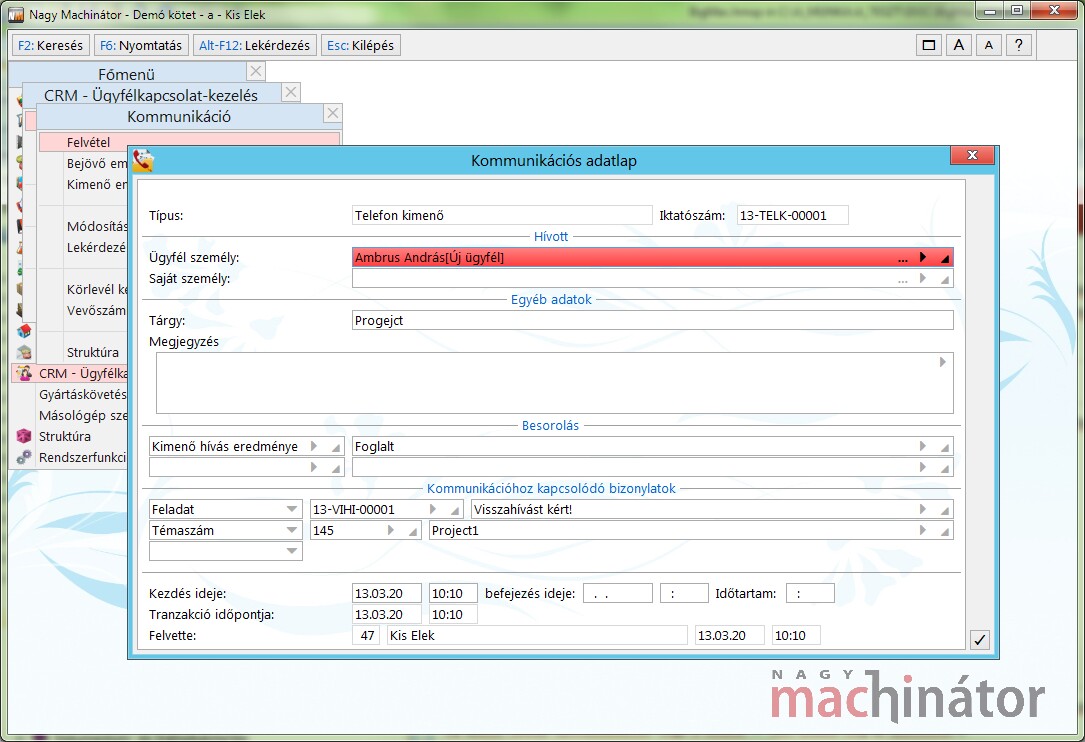Click the Kezdés ideje date field
The image size is (1085, 742).
tap(387, 593)
